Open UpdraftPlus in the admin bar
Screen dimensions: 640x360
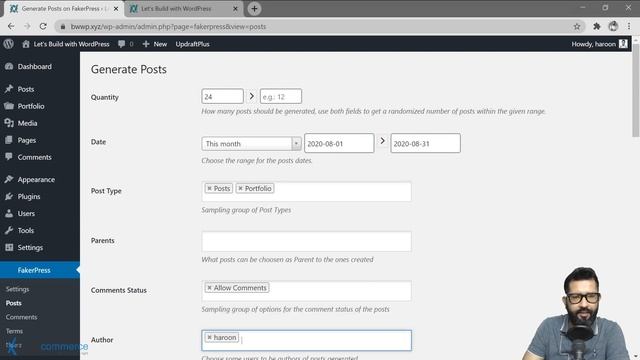pos(192,44)
